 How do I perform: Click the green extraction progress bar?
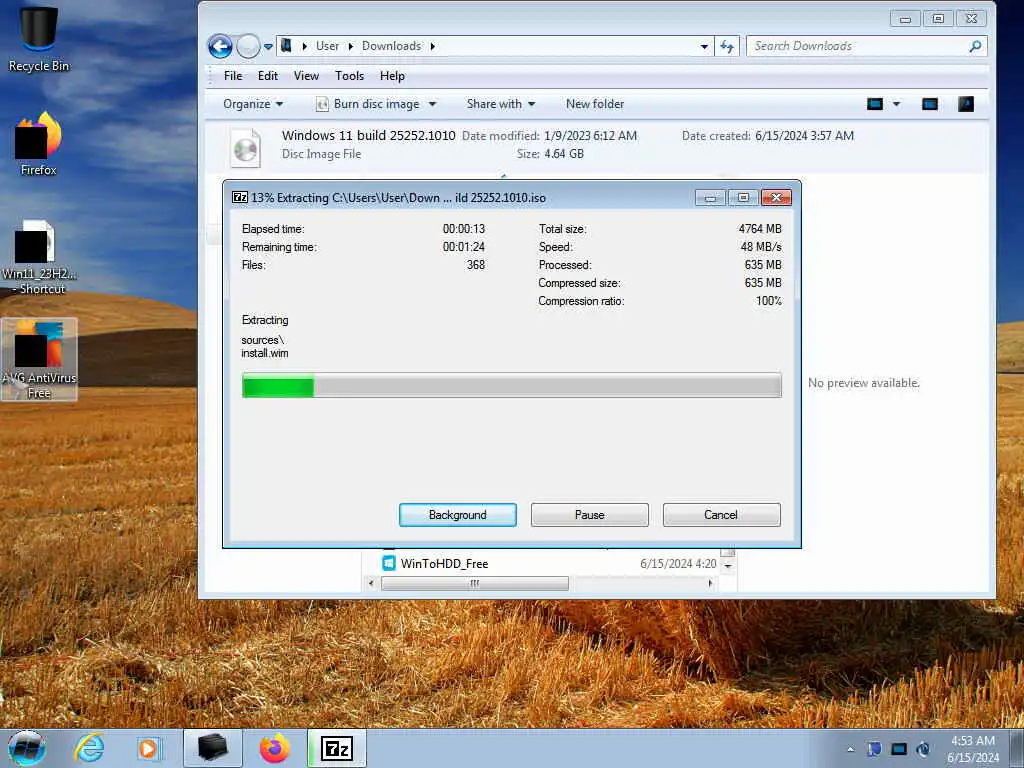(x=278, y=385)
